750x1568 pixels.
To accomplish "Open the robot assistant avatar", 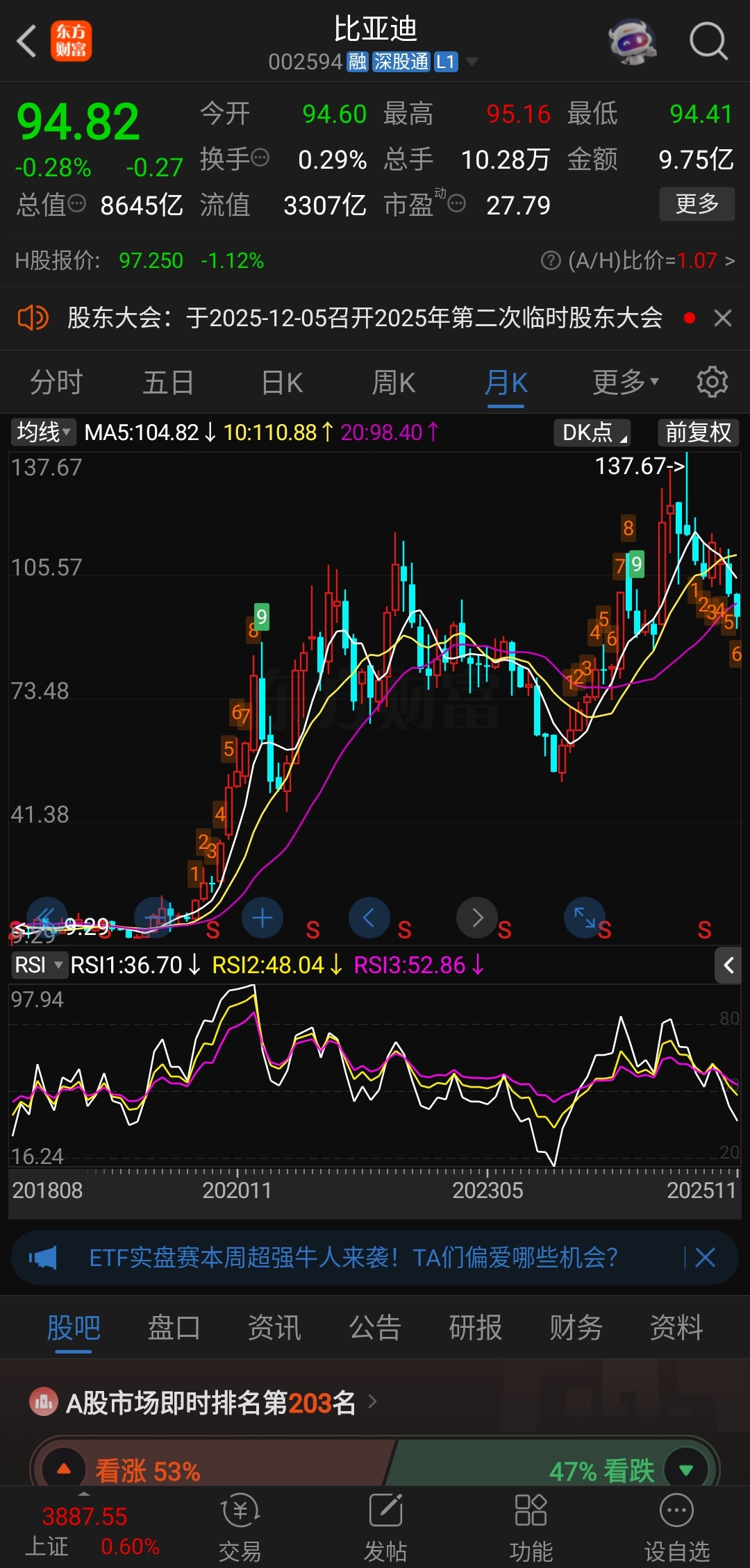I will coord(633,42).
